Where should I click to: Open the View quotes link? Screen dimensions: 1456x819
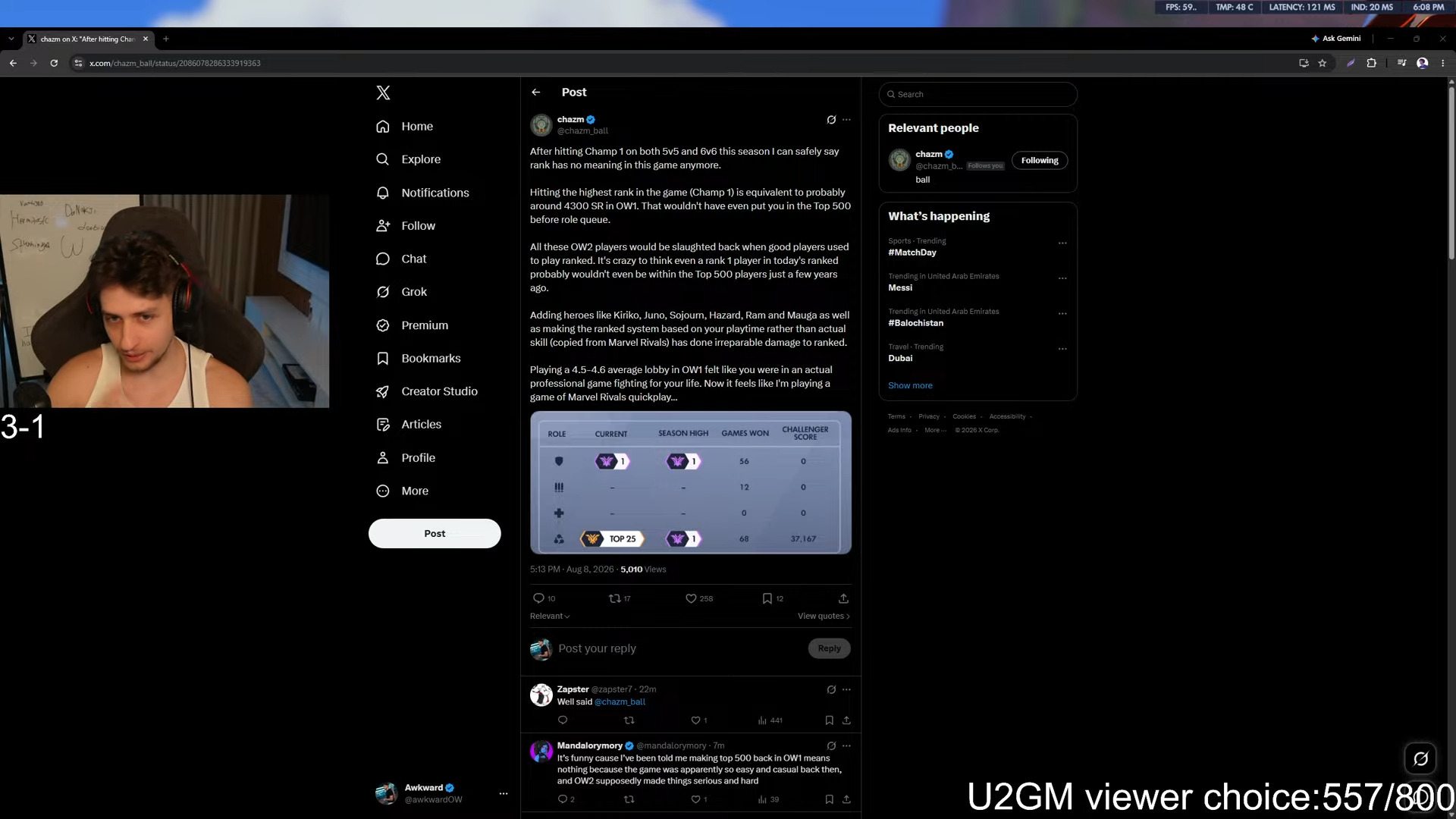tap(824, 617)
